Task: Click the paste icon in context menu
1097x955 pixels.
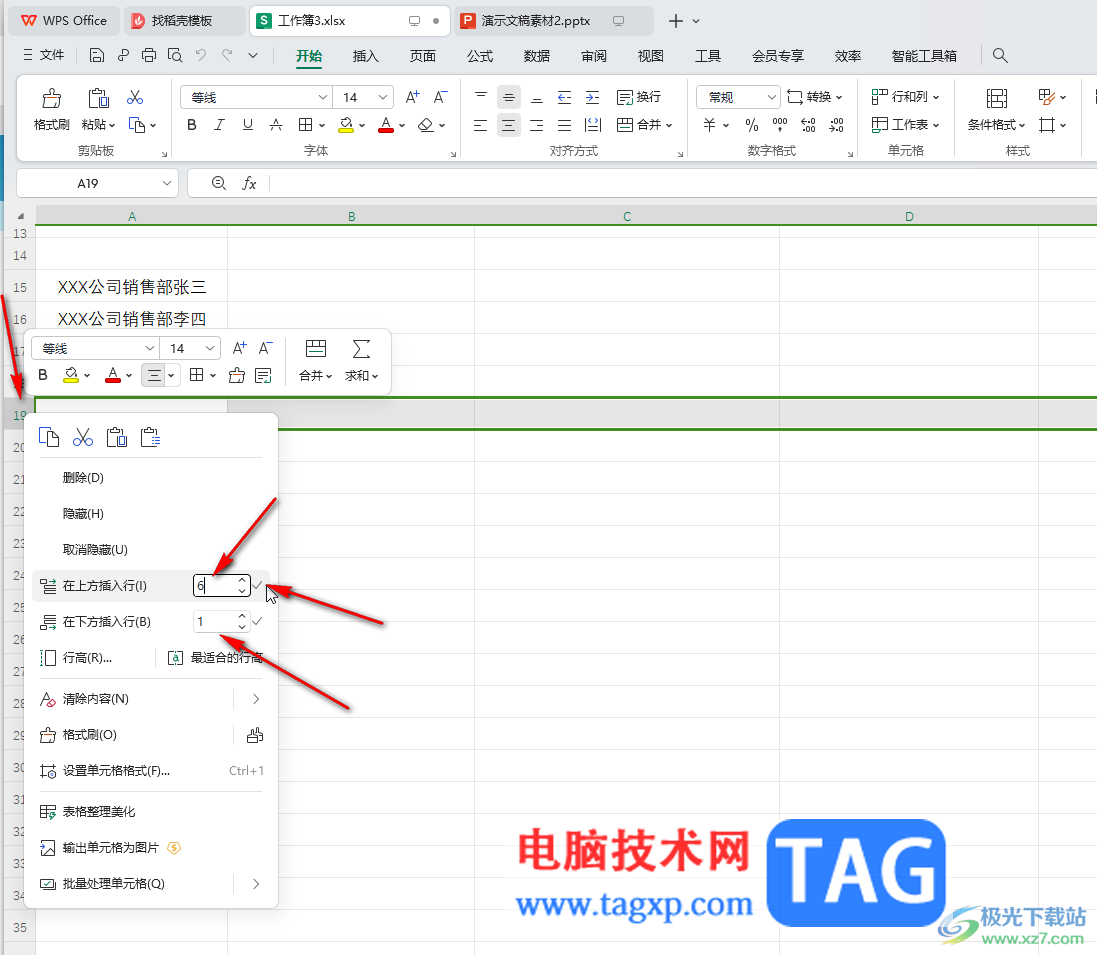Action: 117,437
